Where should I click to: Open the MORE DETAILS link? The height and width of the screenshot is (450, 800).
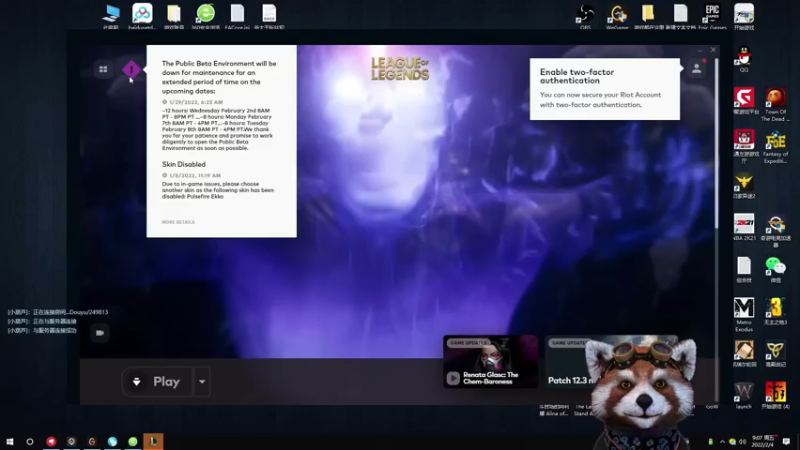coord(178,222)
